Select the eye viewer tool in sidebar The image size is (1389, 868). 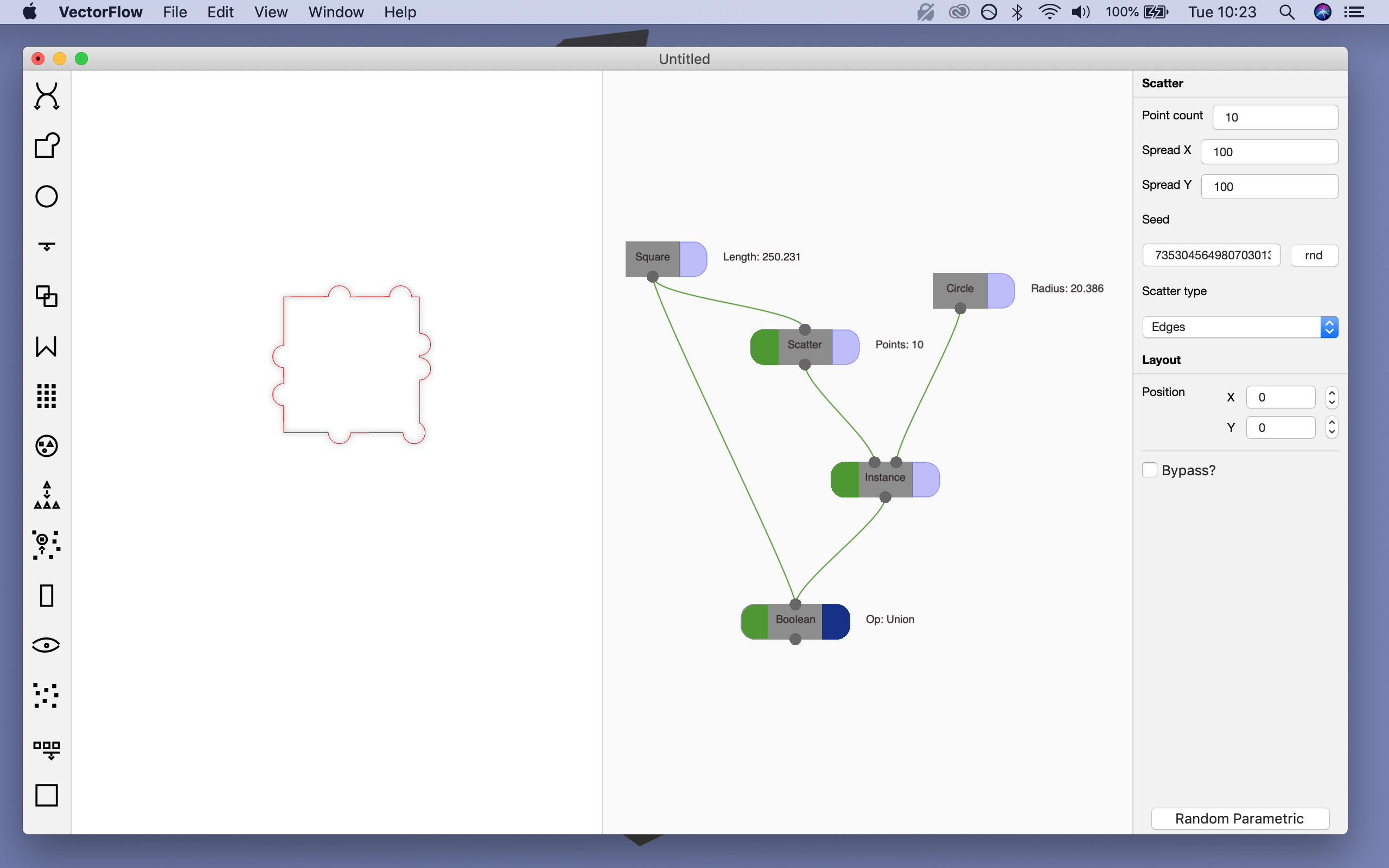point(47,644)
